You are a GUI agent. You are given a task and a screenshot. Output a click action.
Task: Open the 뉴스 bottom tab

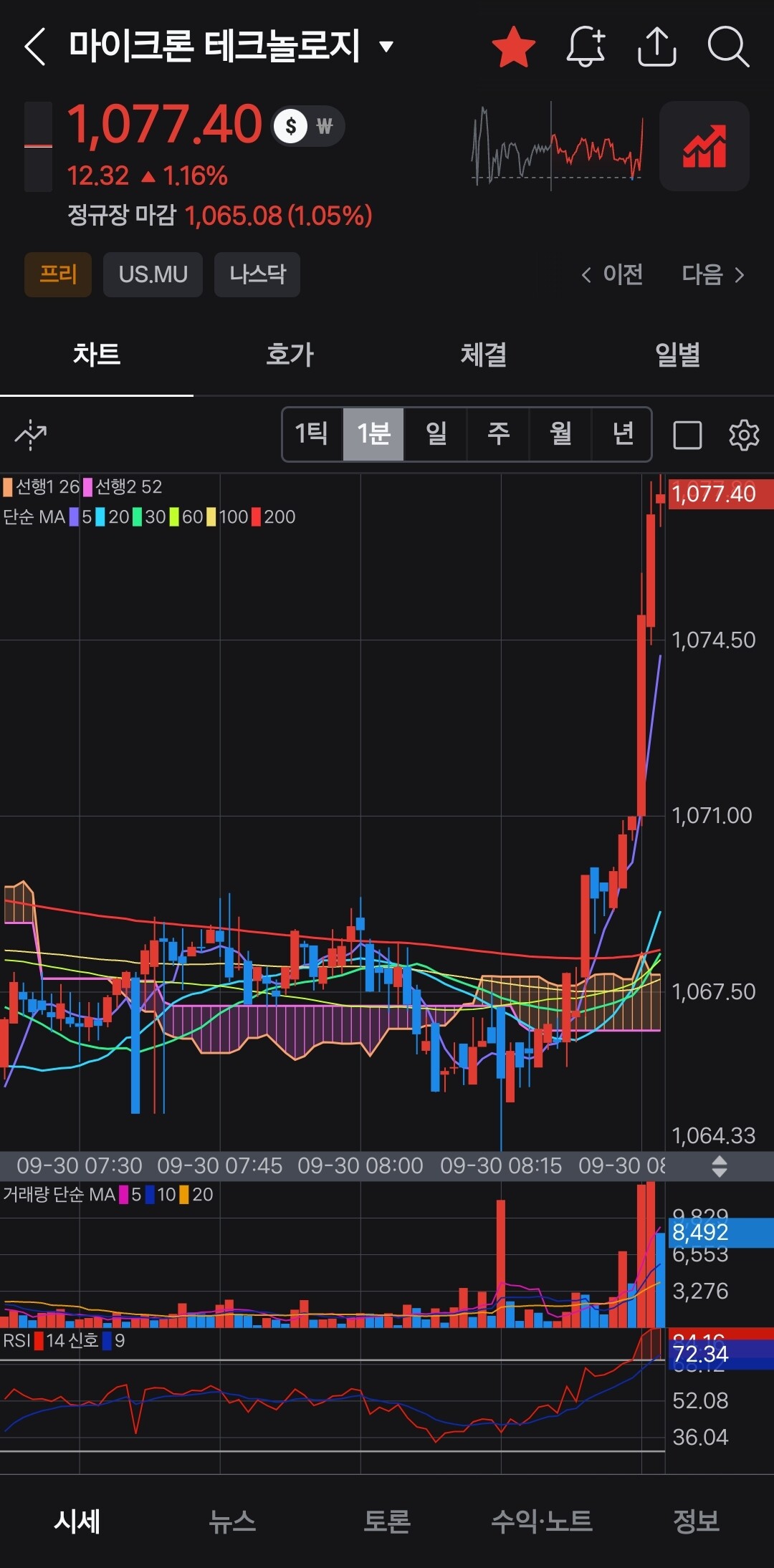[232, 1521]
